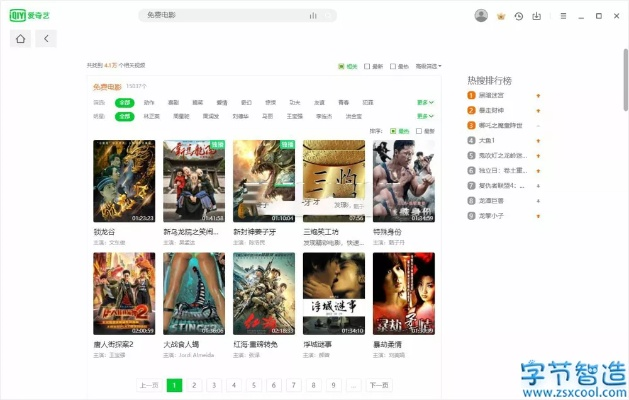
Task: Enable 最新 sorting checkbox beside 排序
Action: click(x=420, y=131)
